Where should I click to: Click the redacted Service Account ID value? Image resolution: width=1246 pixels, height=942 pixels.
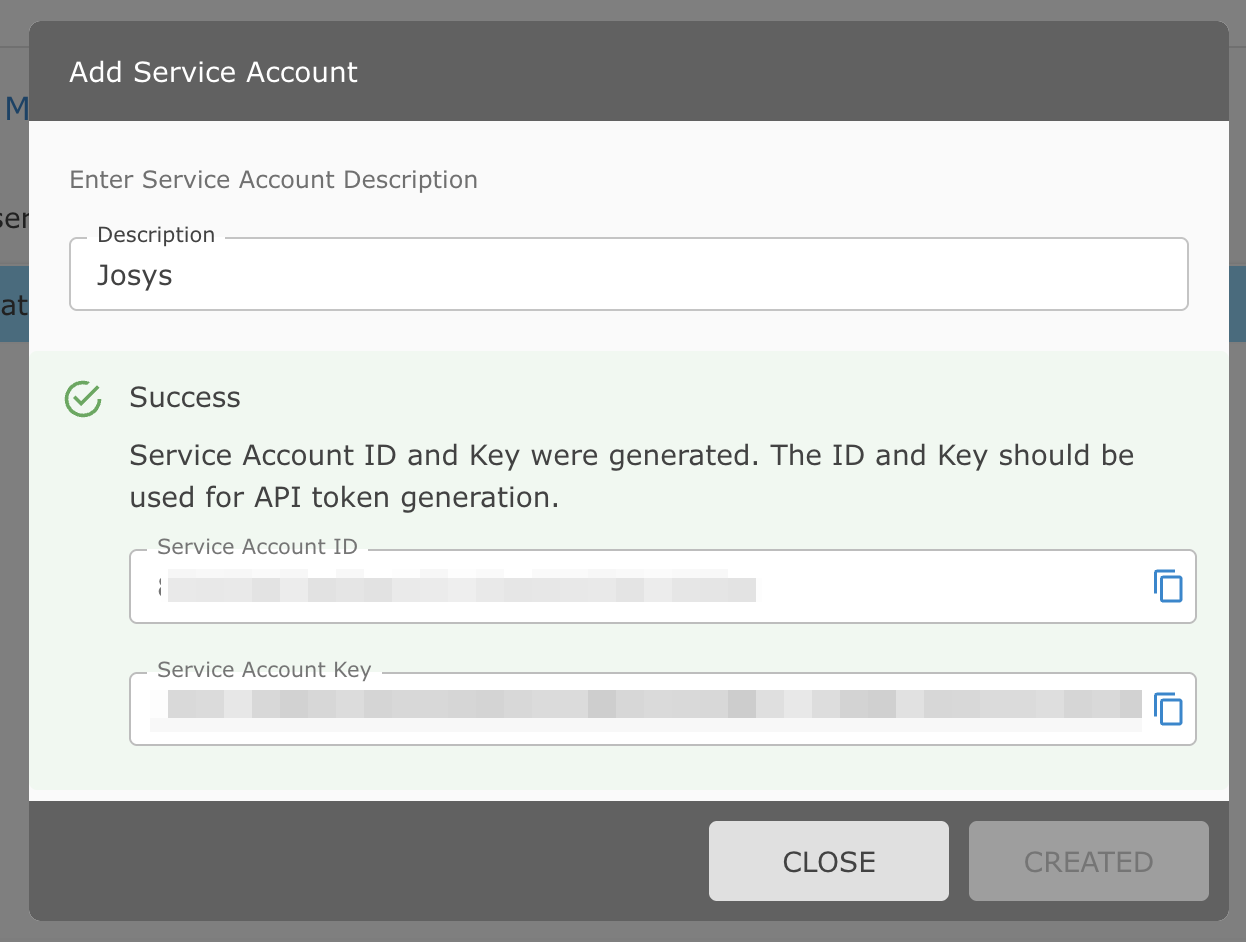(x=460, y=587)
